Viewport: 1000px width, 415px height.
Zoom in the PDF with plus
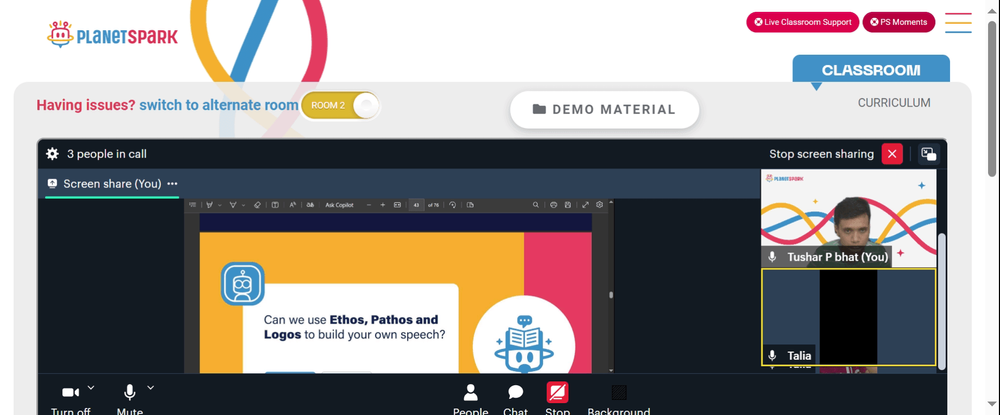pos(383,205)
